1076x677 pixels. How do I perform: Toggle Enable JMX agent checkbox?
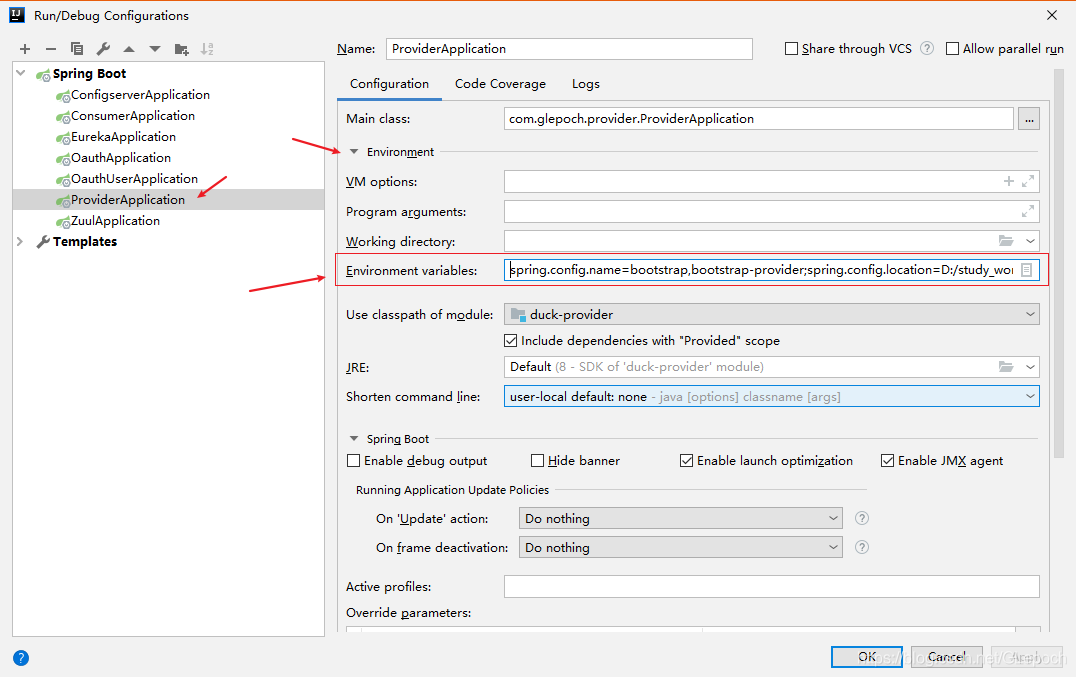tap(887, 461)
